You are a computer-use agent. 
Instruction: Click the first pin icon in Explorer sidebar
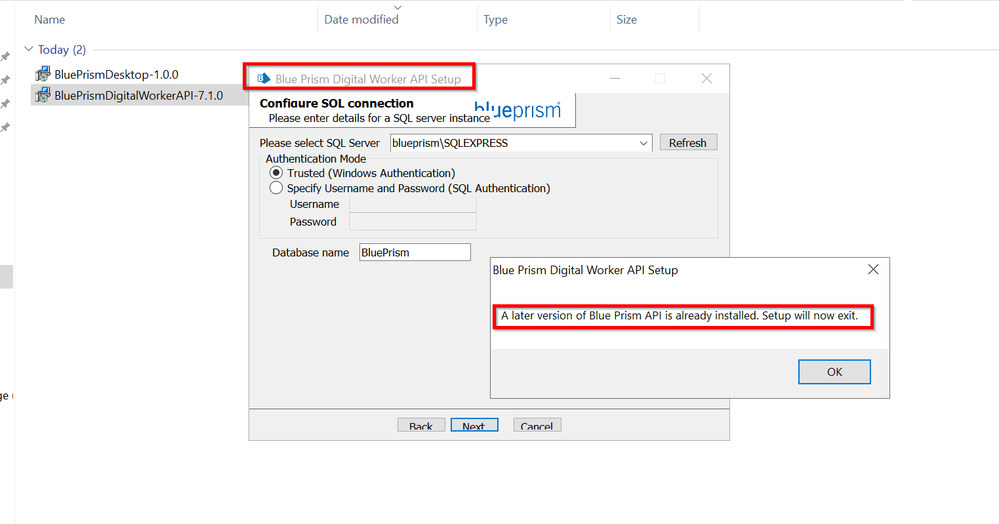pos(5,57)
